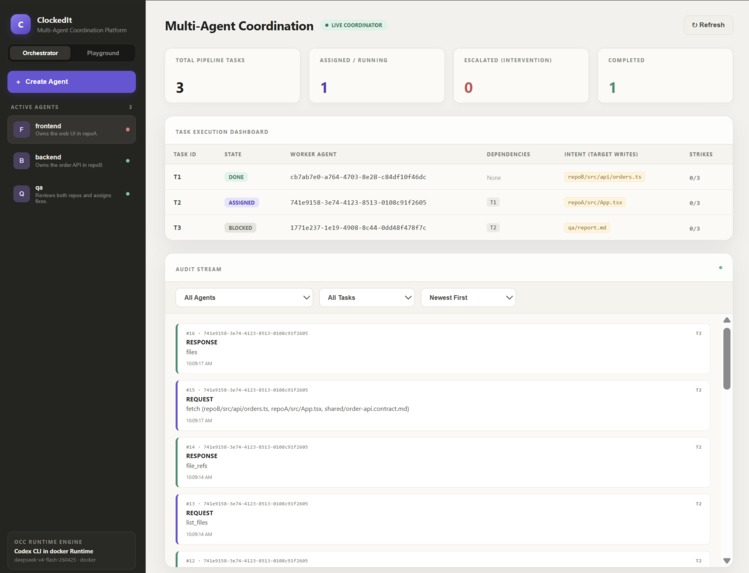This screenshot has width=749, height=573.
Task: Switch to the Playground tab
Action: [103, 53]
